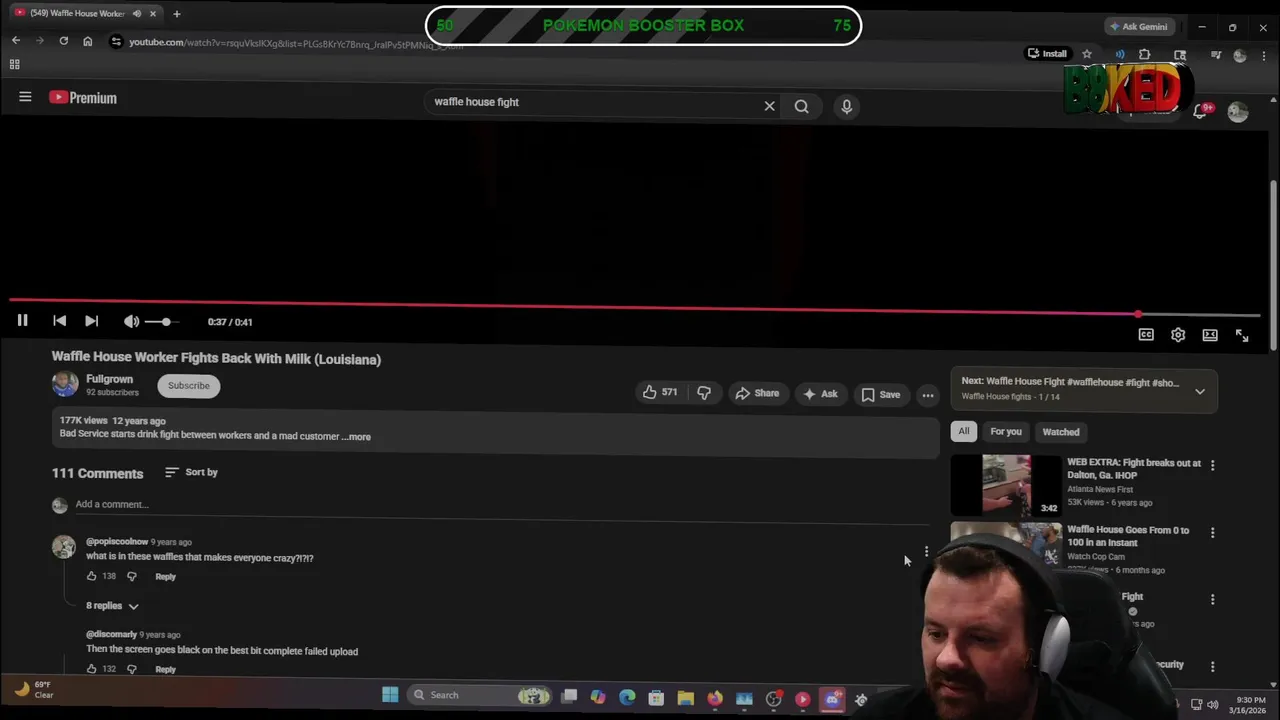1280x720 pixels.
Task: Install the YouTube app from the address bar
Action: tap(1047, 53)
